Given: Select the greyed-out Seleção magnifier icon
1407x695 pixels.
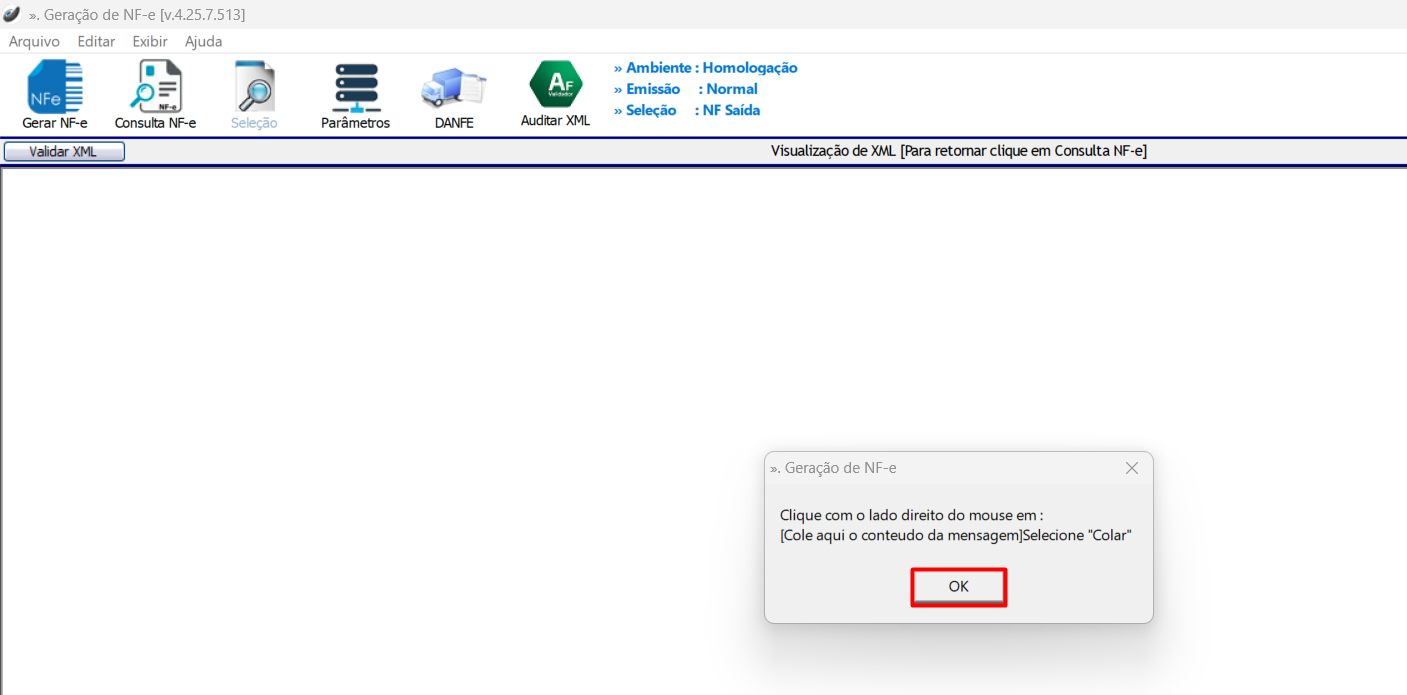Looking at the screenshot, I should click(254, 87).
